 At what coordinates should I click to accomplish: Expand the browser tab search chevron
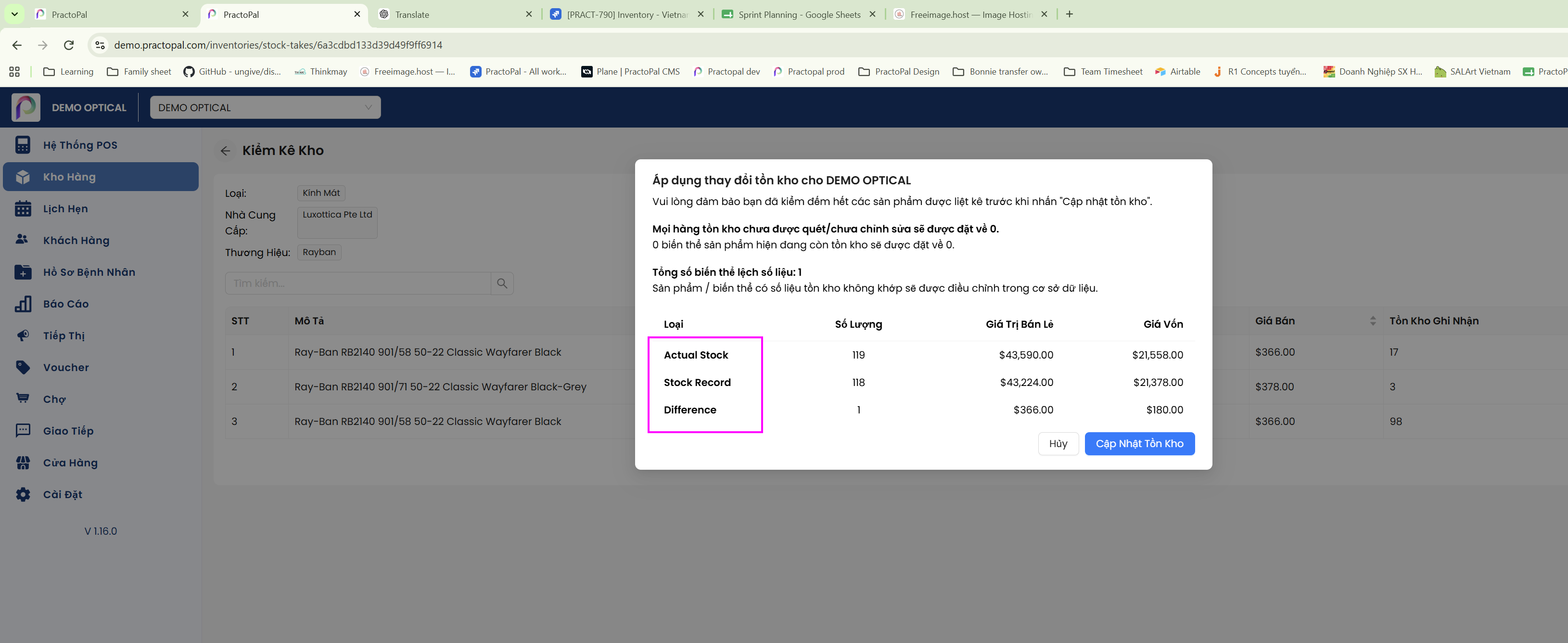point(14,14)
